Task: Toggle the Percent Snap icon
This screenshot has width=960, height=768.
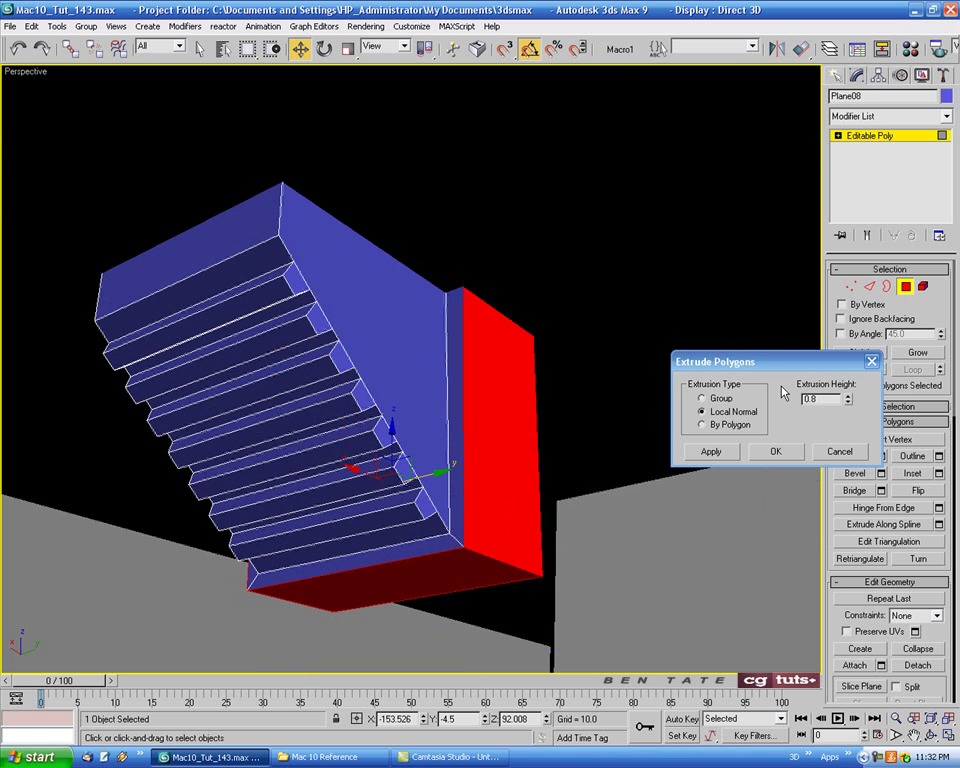Action: coord(553,48)
